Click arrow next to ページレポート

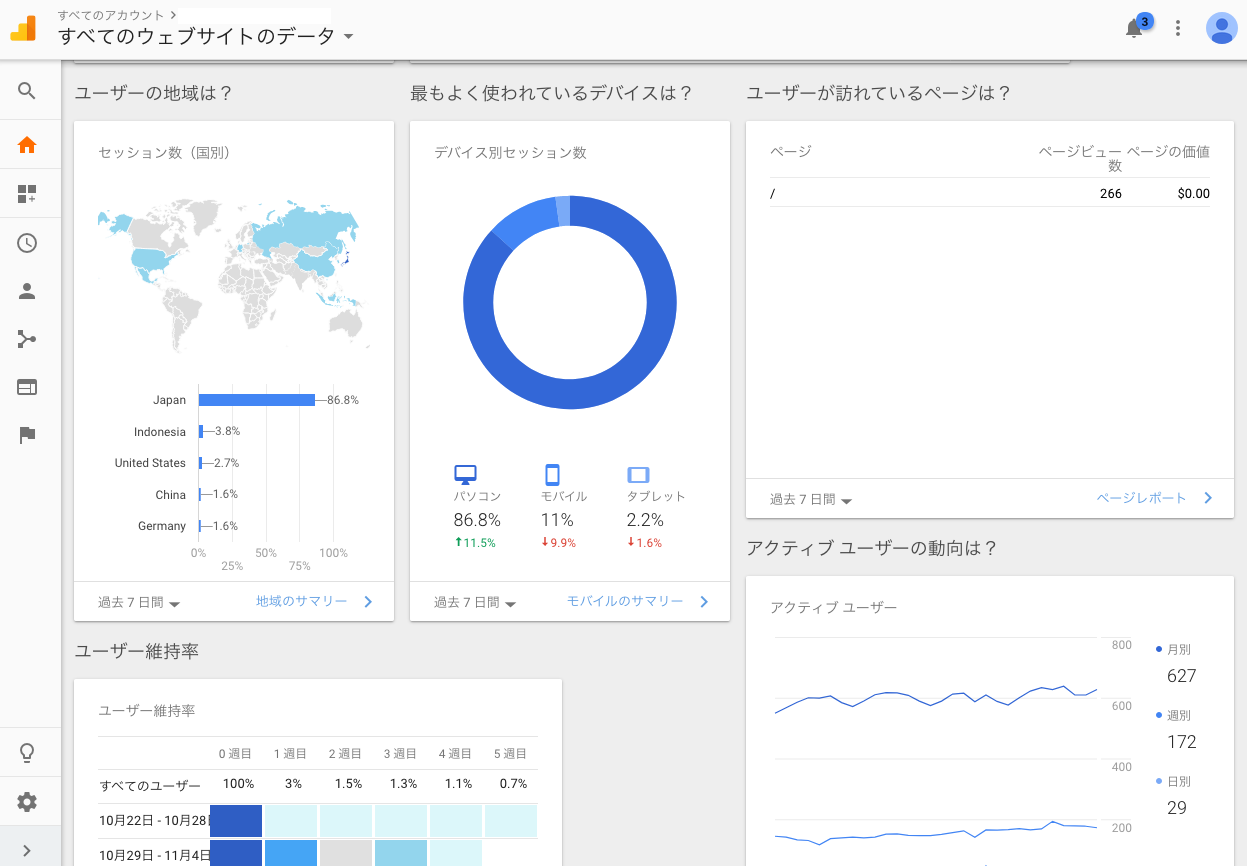point(1208,498)
